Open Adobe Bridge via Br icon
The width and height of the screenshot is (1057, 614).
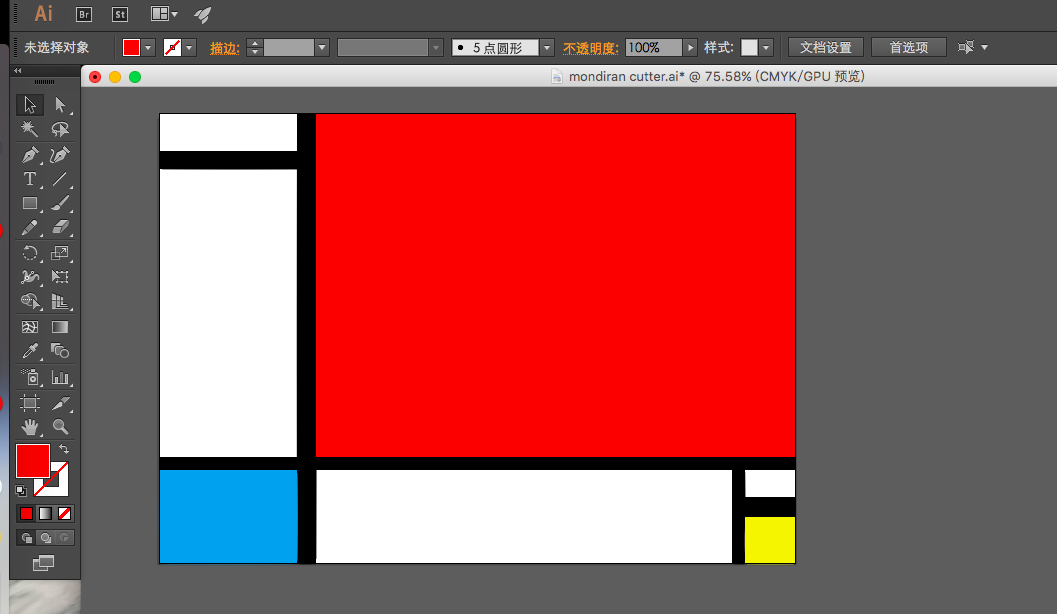[84, 14]
